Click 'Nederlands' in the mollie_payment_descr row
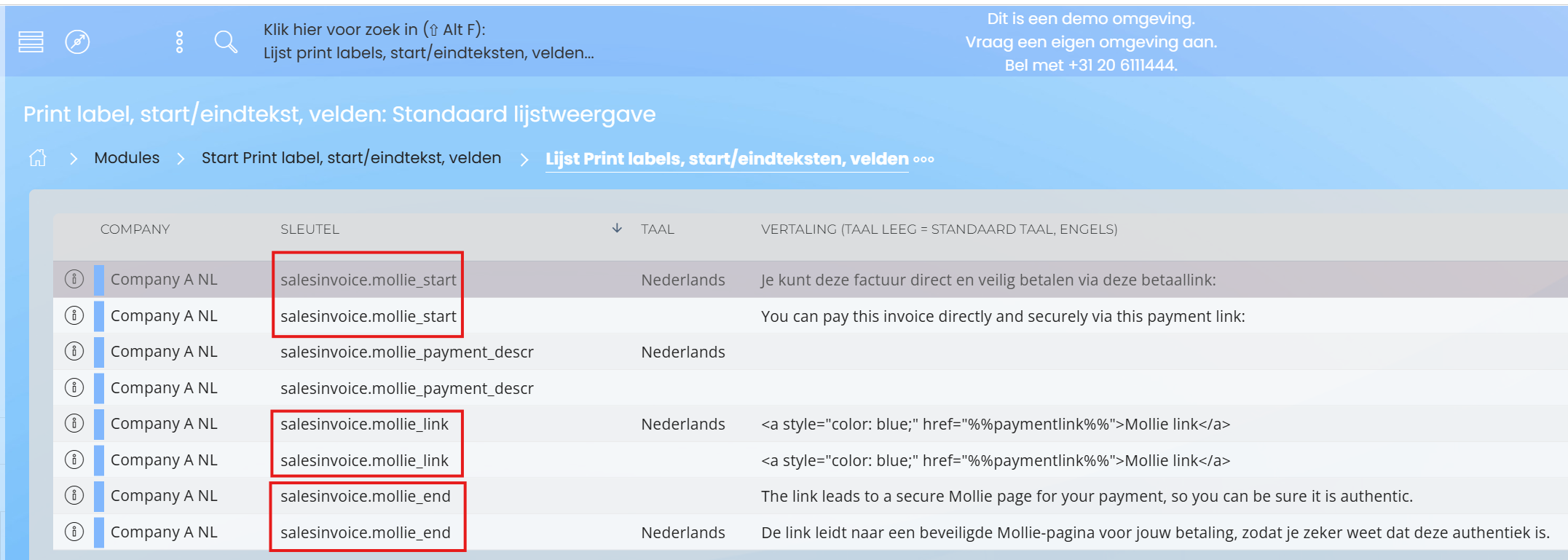The height and width of the screenshot is (560, 1568). coord(683,352)
